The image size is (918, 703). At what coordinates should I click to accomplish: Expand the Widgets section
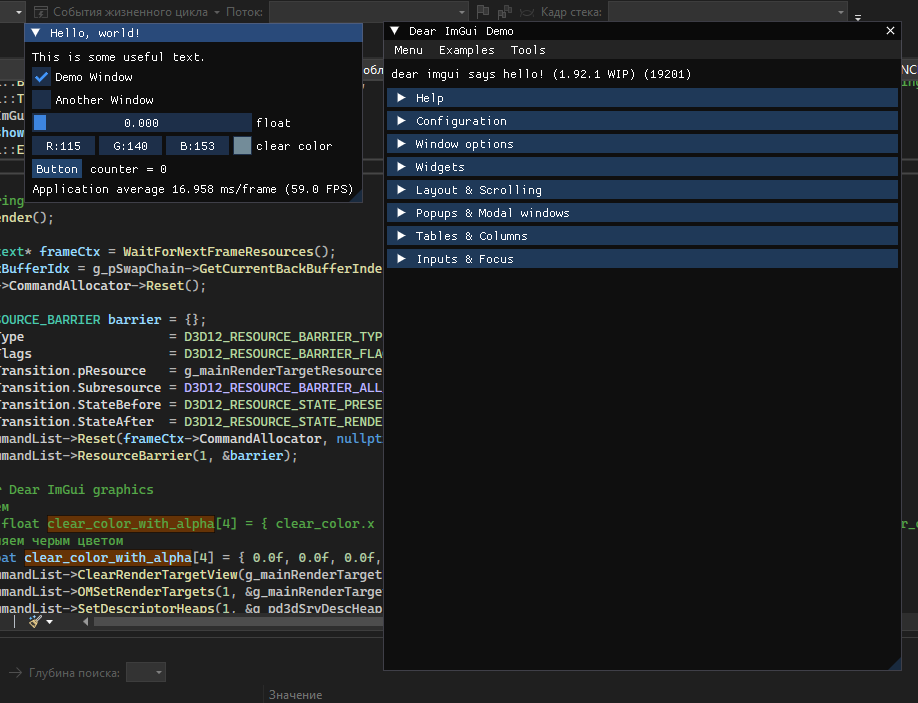coord(642,167)
